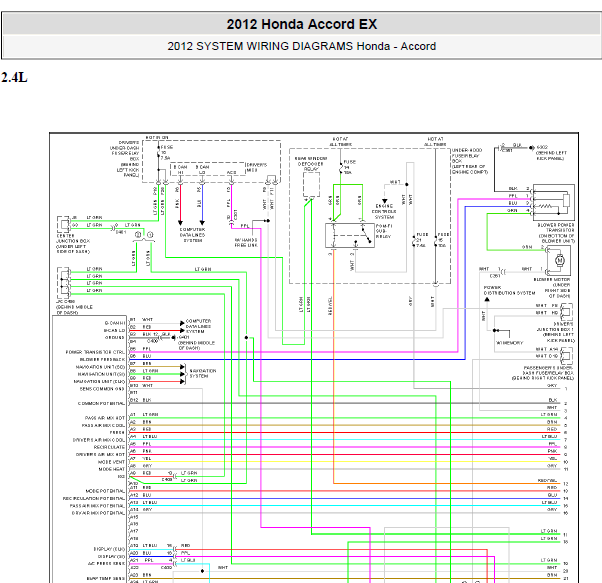Click 'DRIVER'S AIR MIX HOT' pin label

click(100, 454)
